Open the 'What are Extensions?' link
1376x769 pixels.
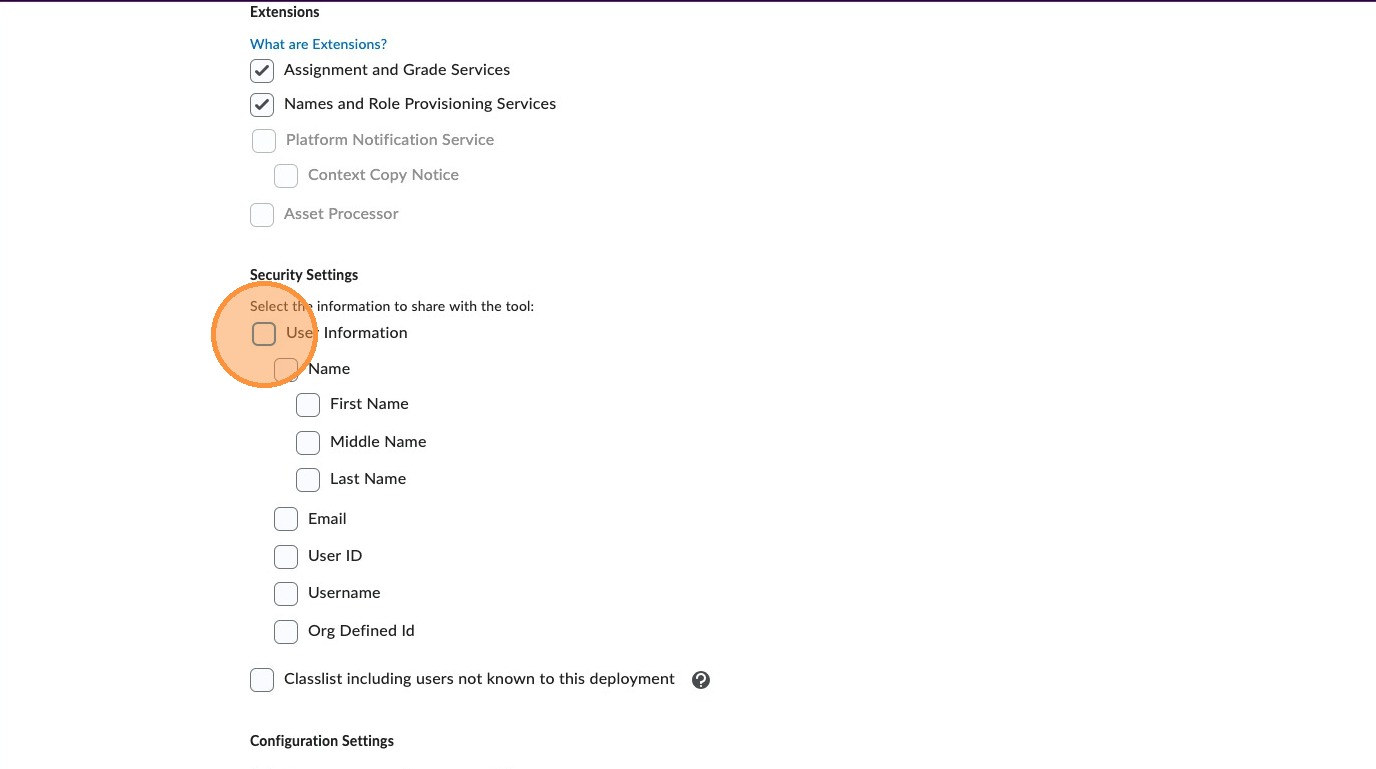point(318,44)
